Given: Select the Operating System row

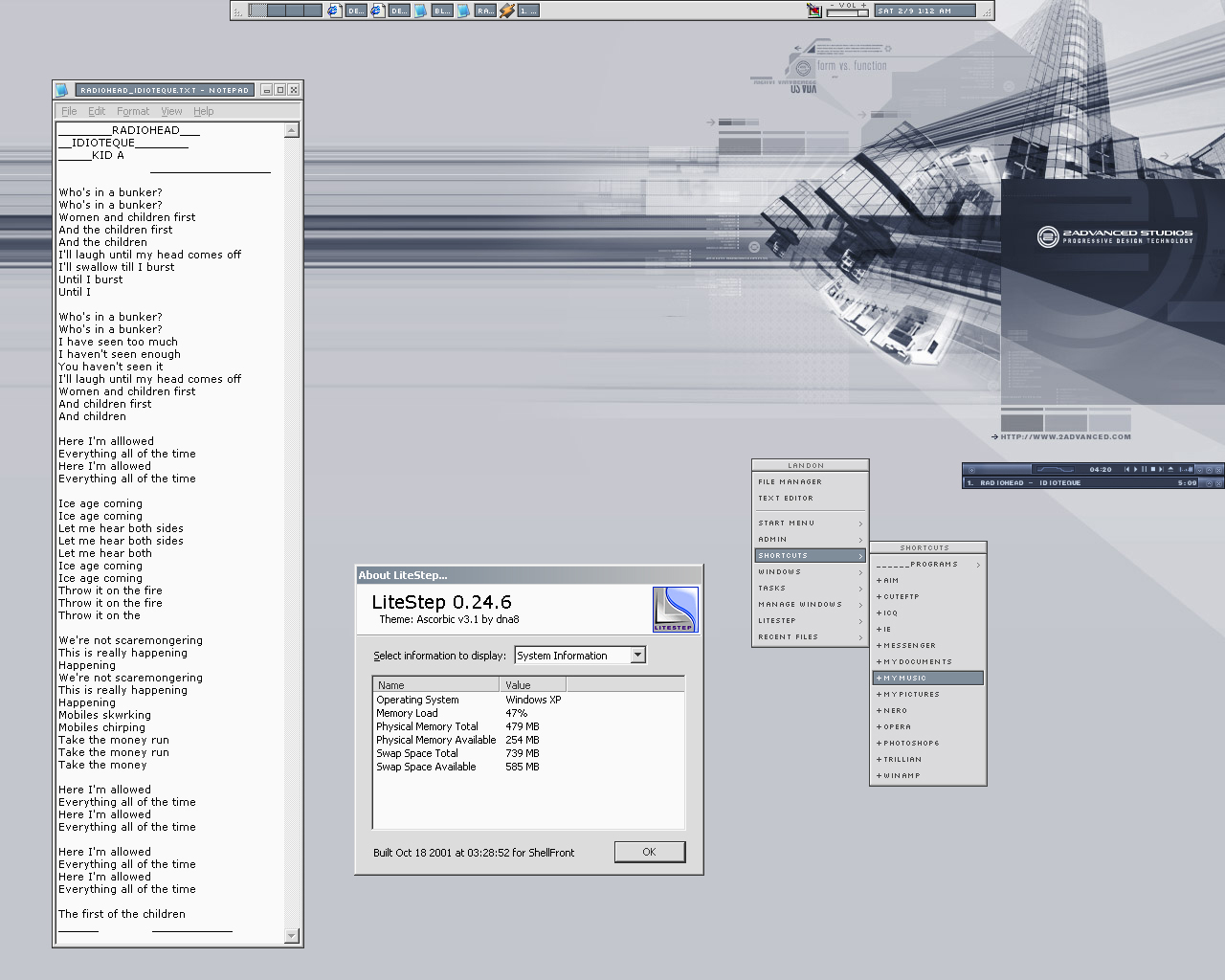Looking at the screenshot, I should pos(528,700).
